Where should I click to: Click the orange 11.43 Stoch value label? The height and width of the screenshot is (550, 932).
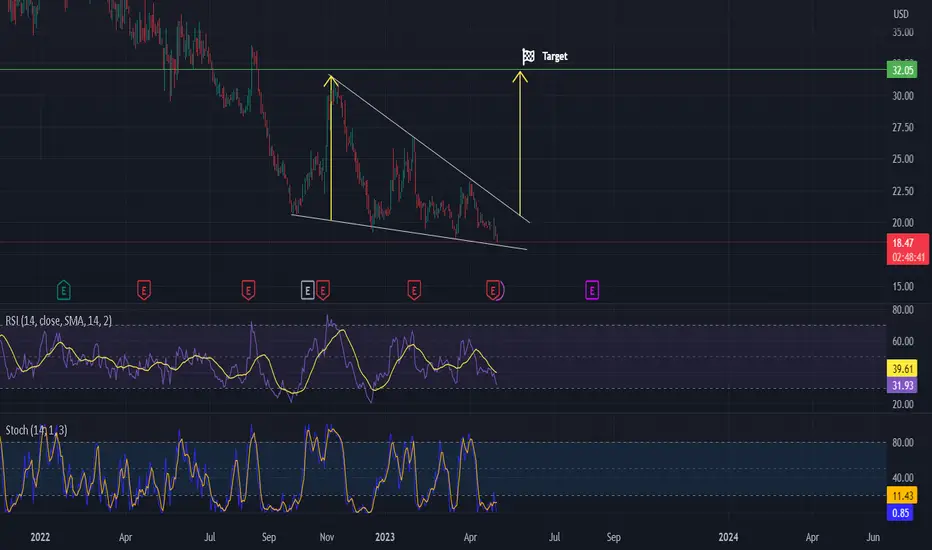point(902,495)
